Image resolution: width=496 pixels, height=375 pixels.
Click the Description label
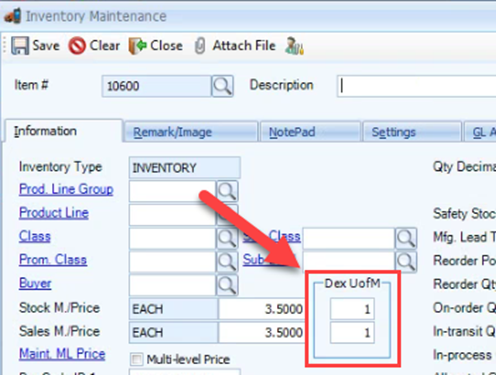click(x=282, y=85)
